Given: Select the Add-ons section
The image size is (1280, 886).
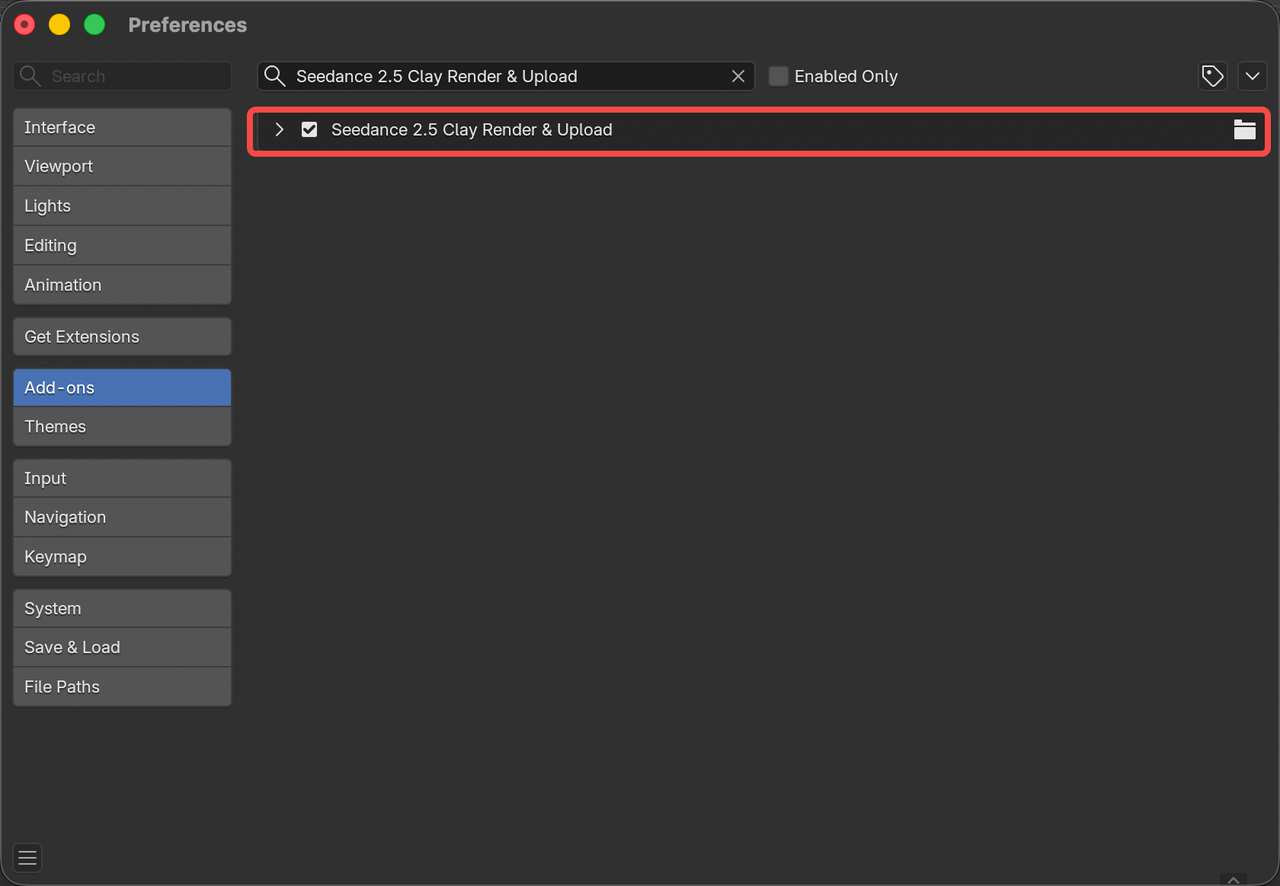Looking at the screenshot, I should pyautogui.click(x=122, y=387).
